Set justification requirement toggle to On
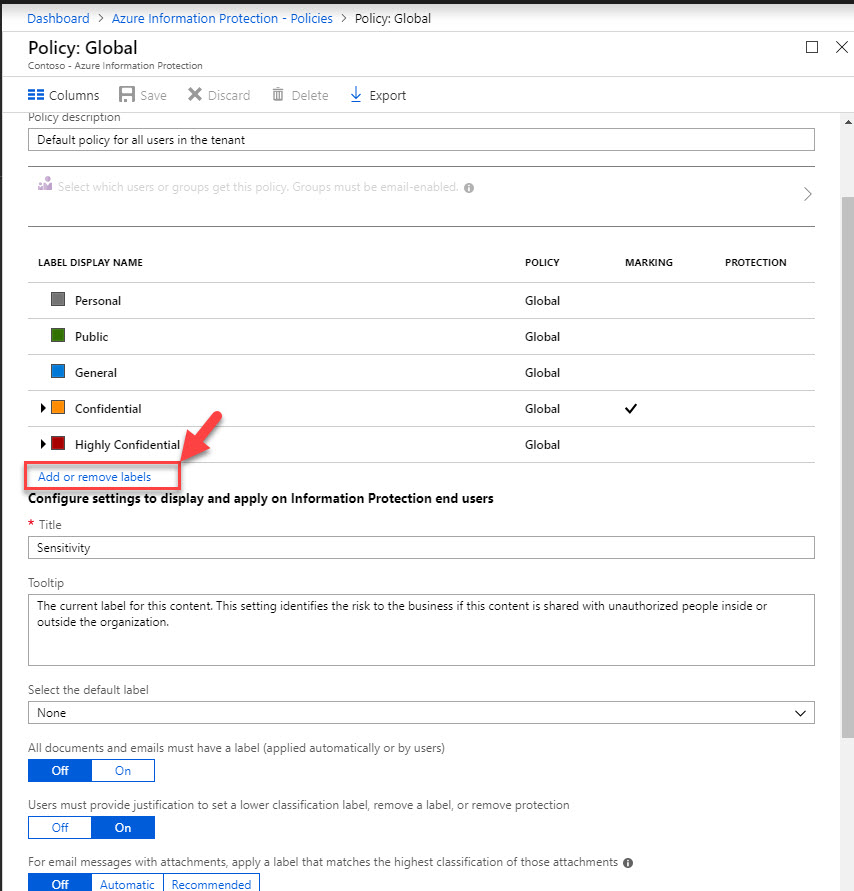 [x=123, y=827]
